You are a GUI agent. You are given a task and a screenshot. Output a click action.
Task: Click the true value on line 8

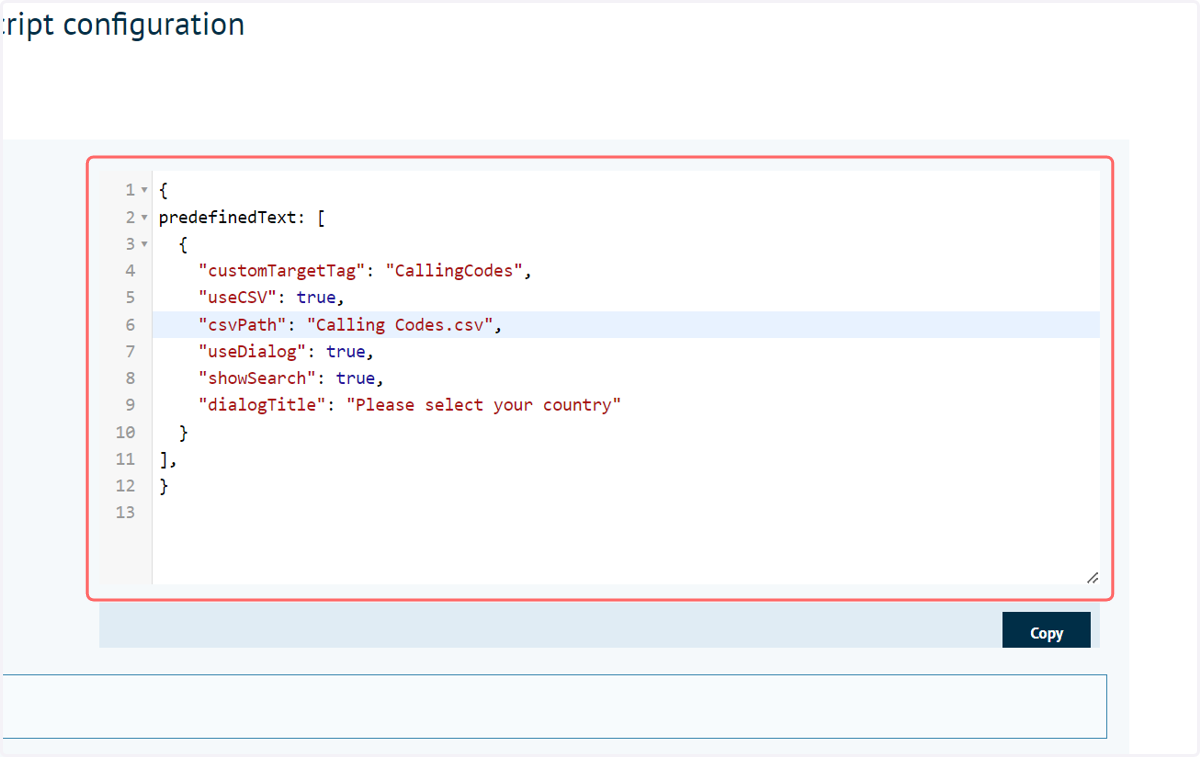[x=356, y=378]
